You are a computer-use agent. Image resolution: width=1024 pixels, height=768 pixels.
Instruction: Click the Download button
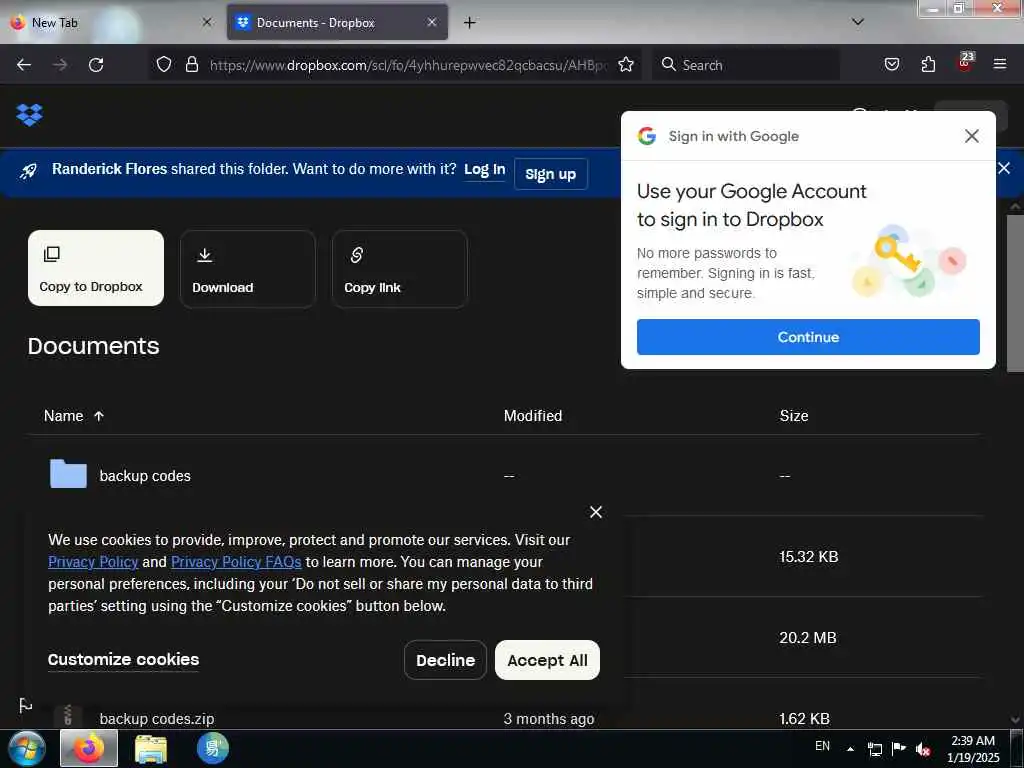pos(248,268)
